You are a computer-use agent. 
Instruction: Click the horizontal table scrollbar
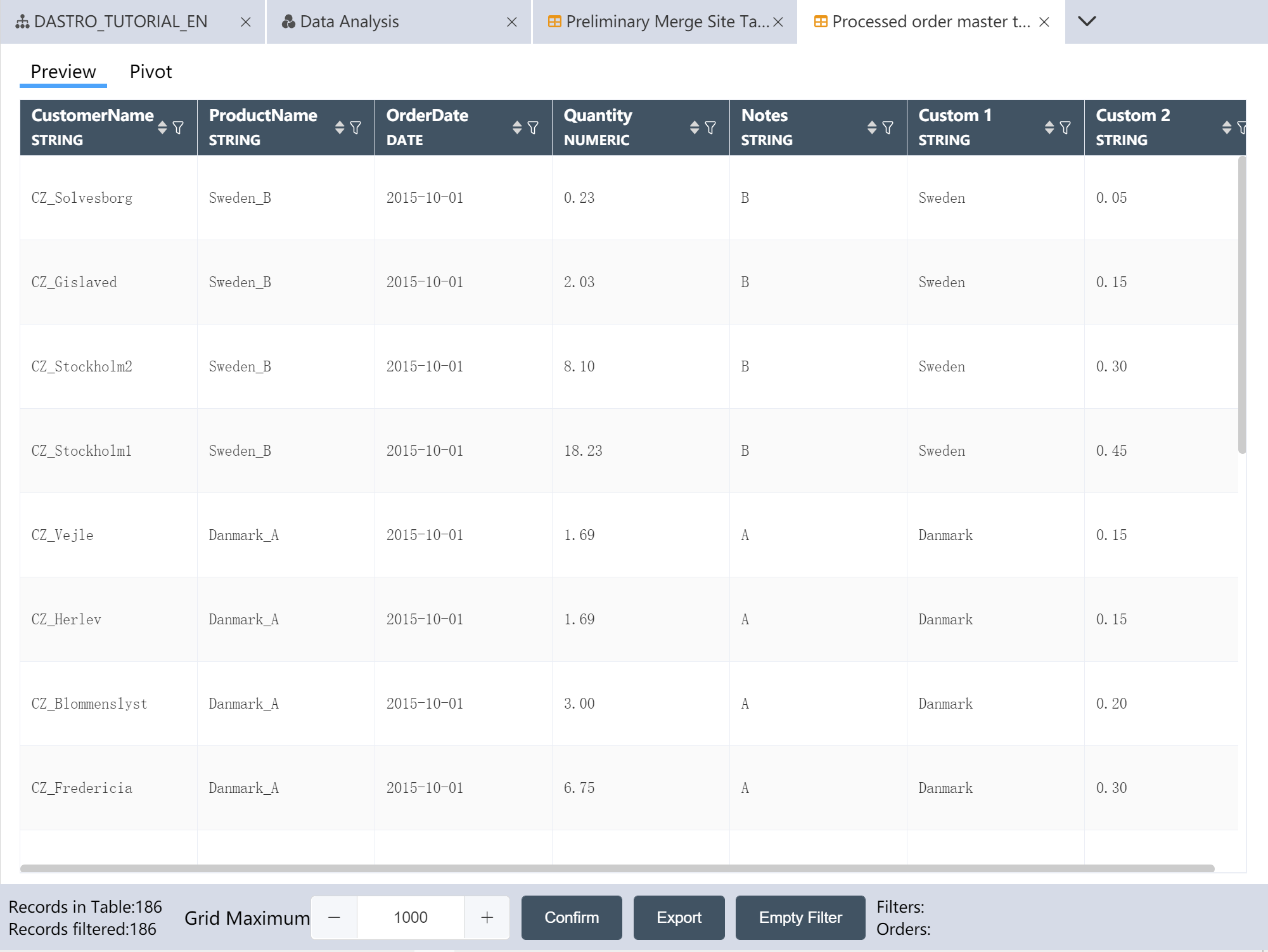coord(617,868)
